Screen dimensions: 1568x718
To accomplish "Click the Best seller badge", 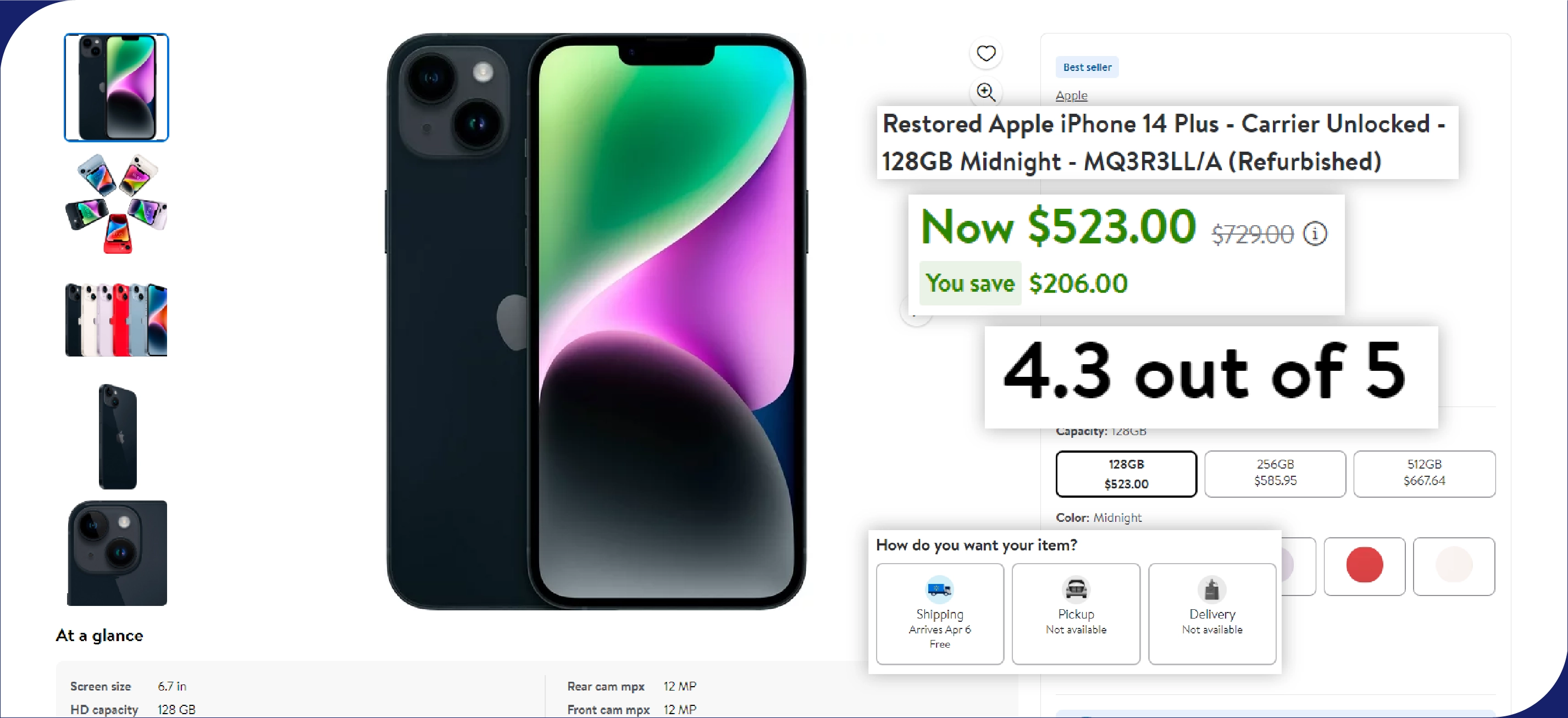I will 1087,67.
